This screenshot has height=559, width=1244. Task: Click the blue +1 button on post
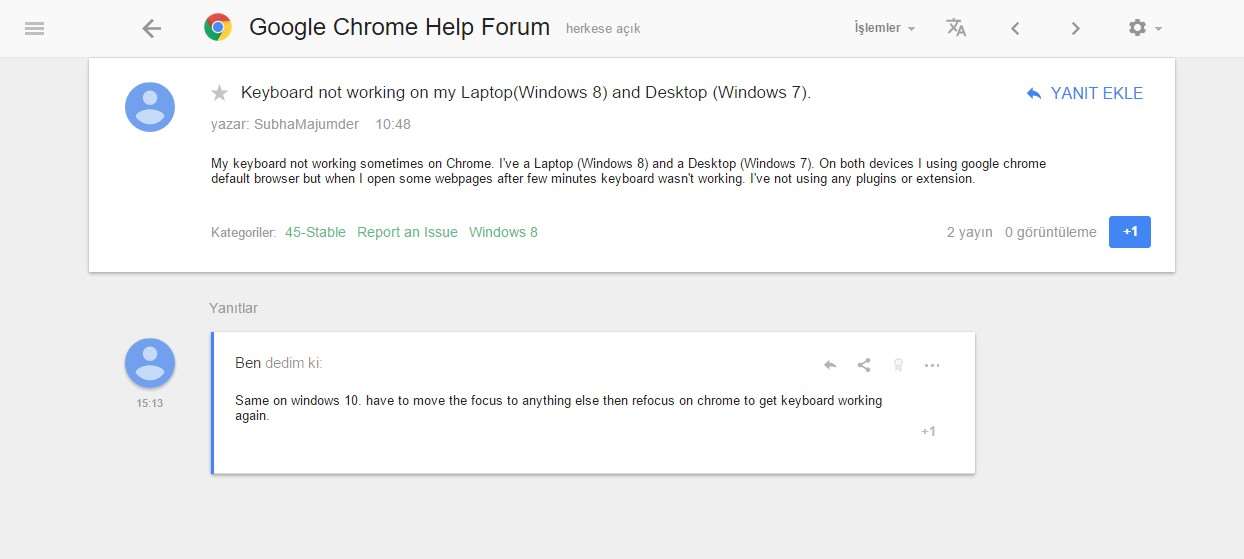[x=1130, y=232]
